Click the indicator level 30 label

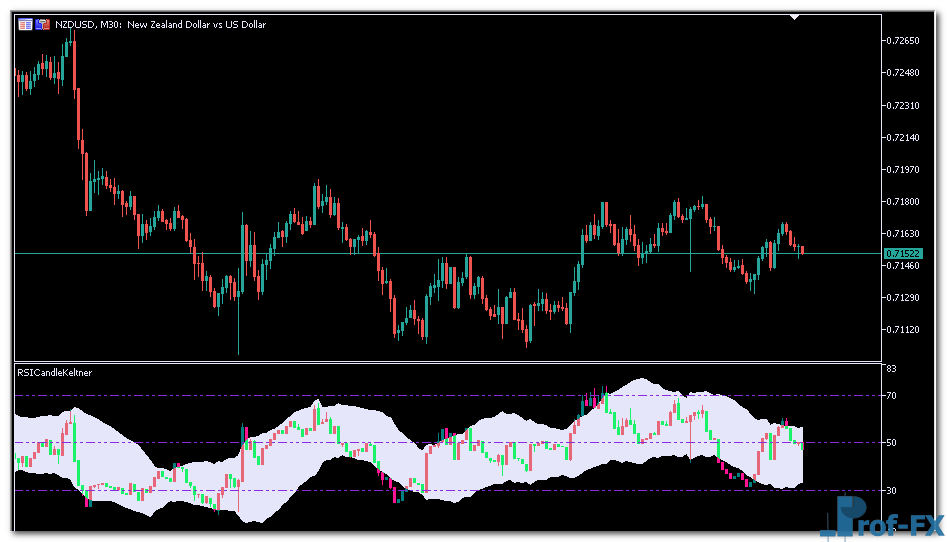[x=892, y=490]
